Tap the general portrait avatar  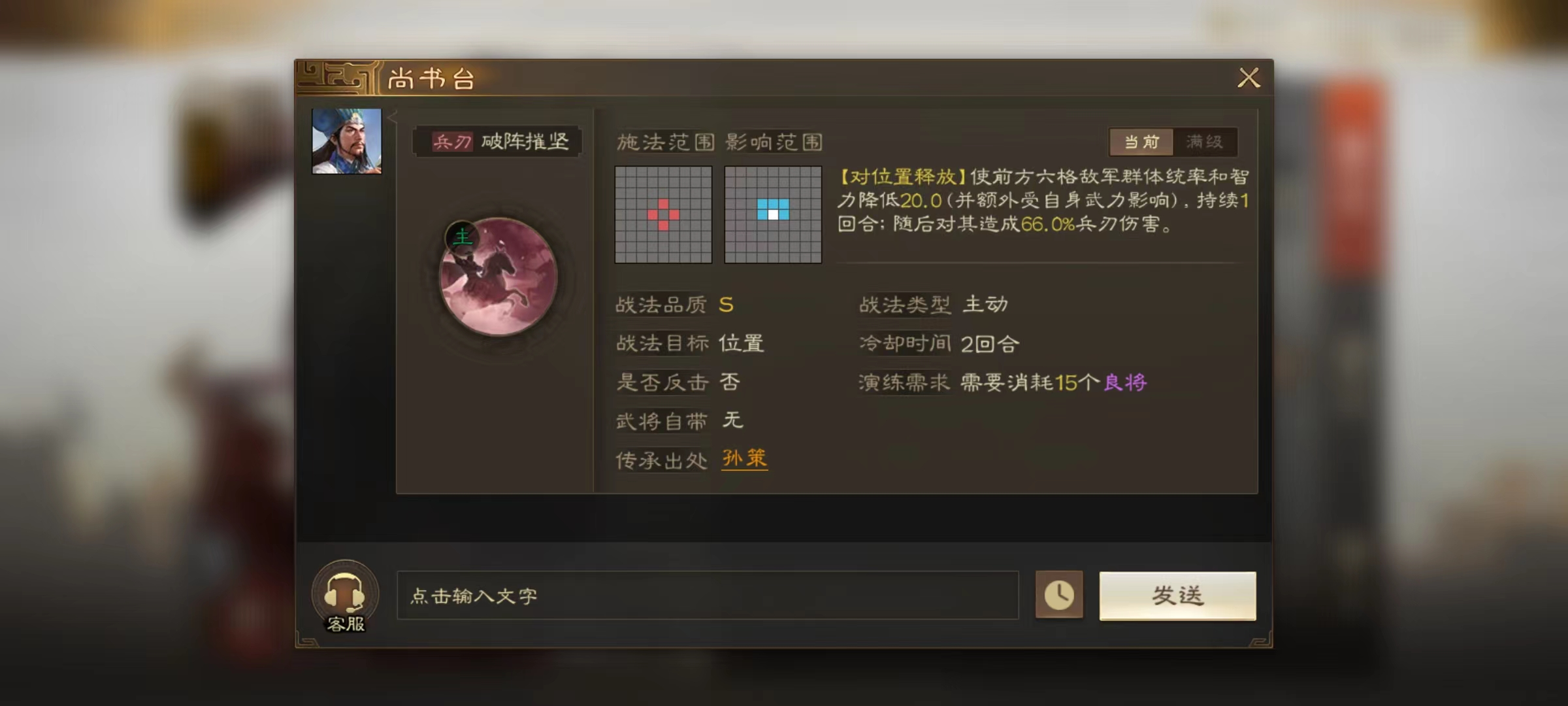point(347,141)
